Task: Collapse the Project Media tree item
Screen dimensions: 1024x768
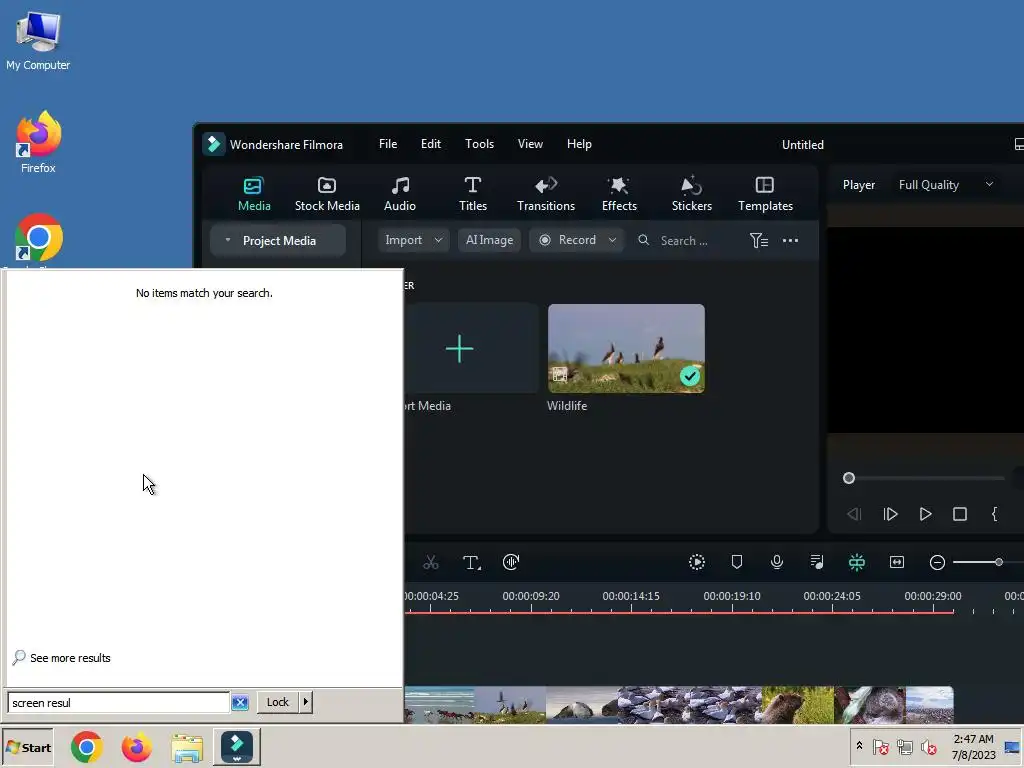Action: 227,240
